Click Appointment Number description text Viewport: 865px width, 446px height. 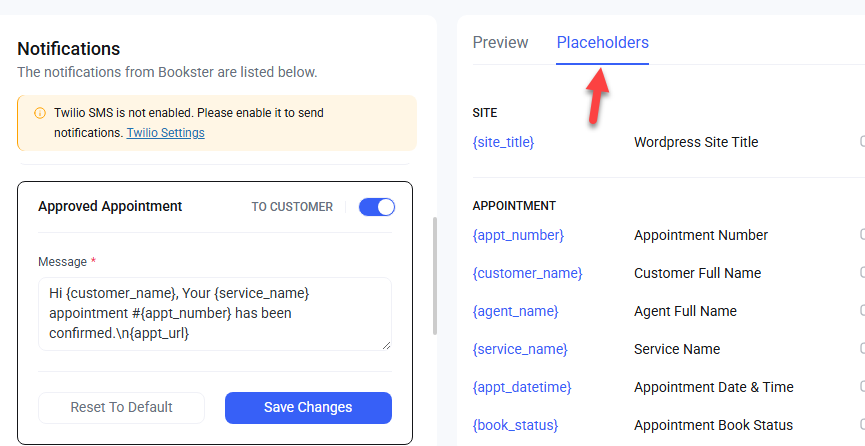[x=701, y=235]
